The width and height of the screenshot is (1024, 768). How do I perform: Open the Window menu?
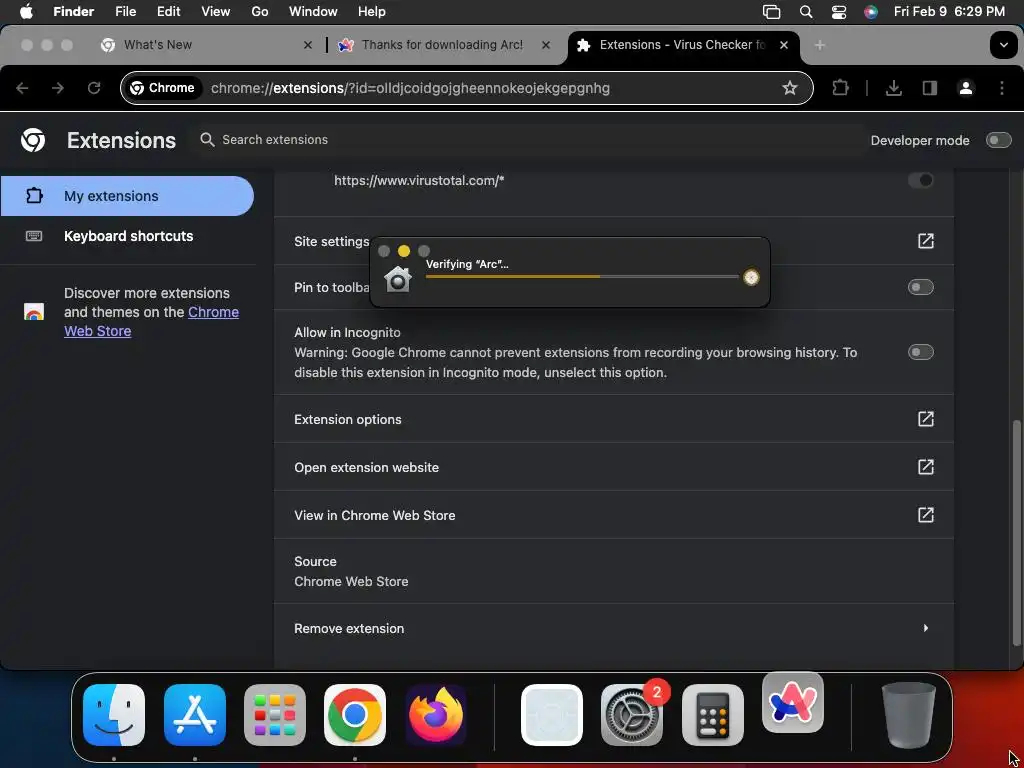(313, 12)
